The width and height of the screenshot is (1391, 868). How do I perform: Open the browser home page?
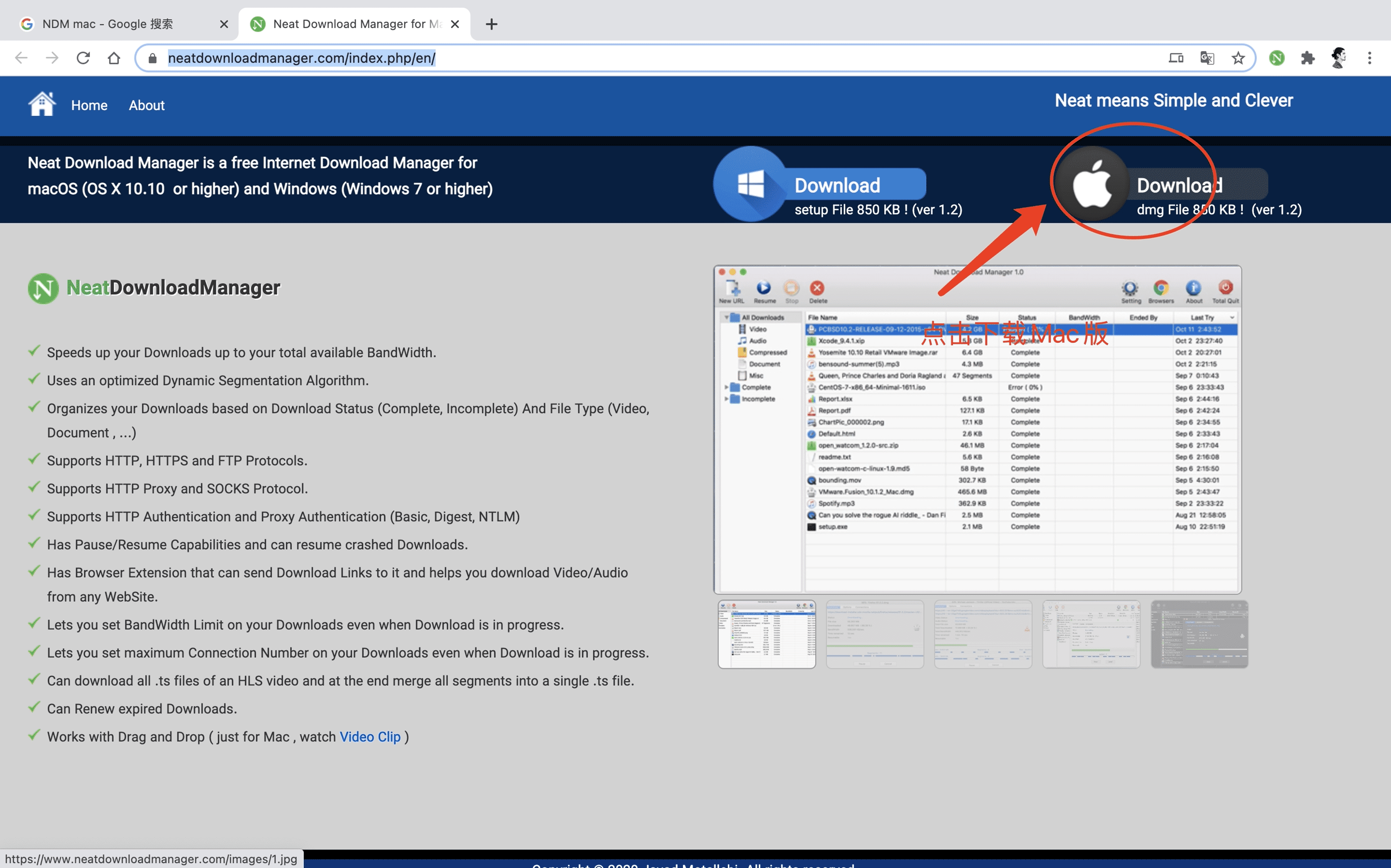tap(114, 58)
